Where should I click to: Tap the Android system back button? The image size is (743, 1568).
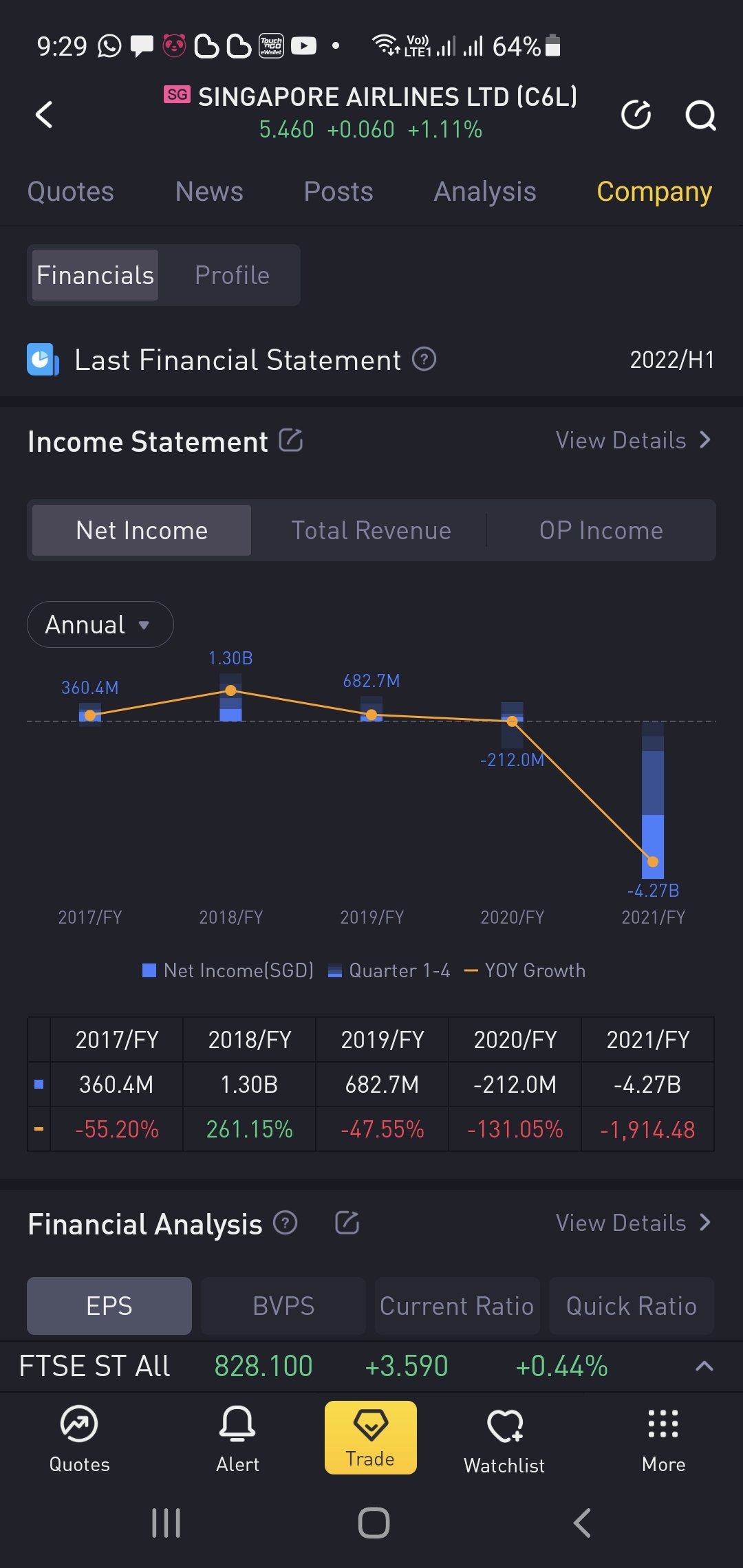pos(582,1523)
